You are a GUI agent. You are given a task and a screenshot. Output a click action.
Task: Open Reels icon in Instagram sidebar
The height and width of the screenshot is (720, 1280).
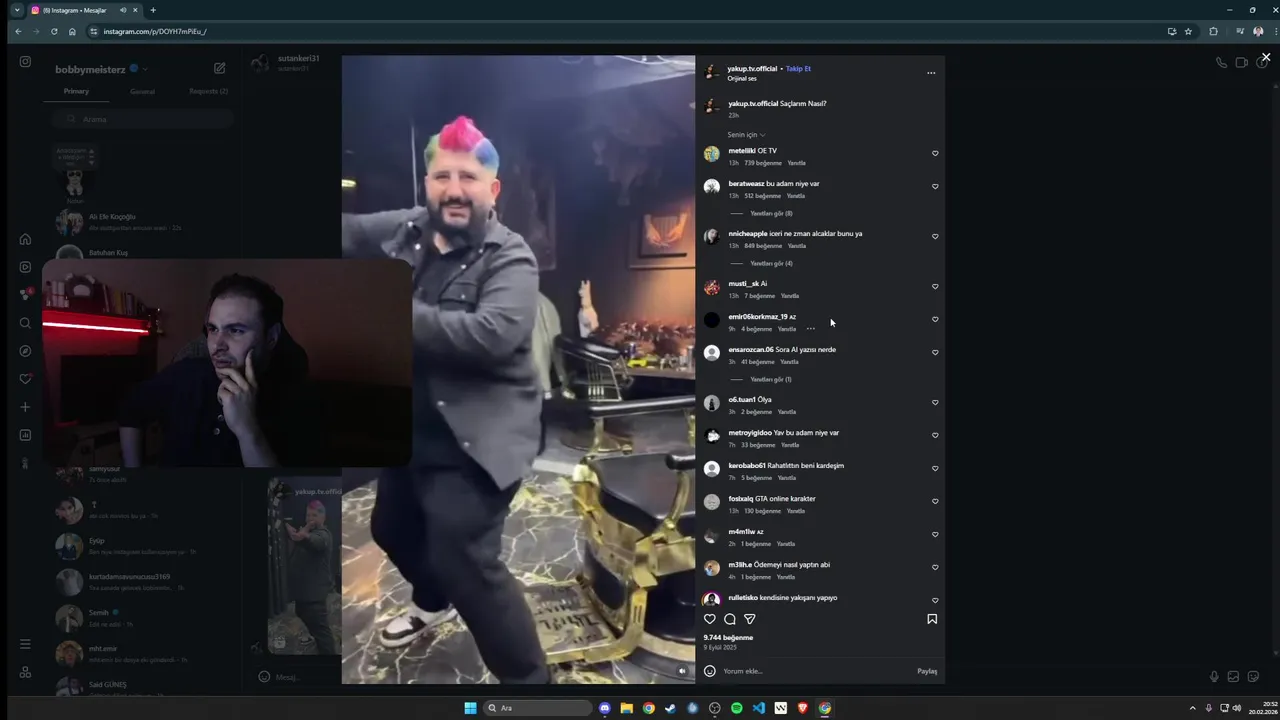coord(25,267)
